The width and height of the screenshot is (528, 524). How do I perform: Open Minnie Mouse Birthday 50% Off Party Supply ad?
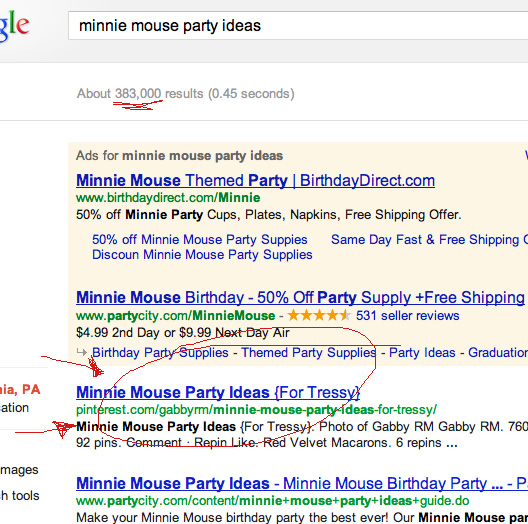[300, 297]
